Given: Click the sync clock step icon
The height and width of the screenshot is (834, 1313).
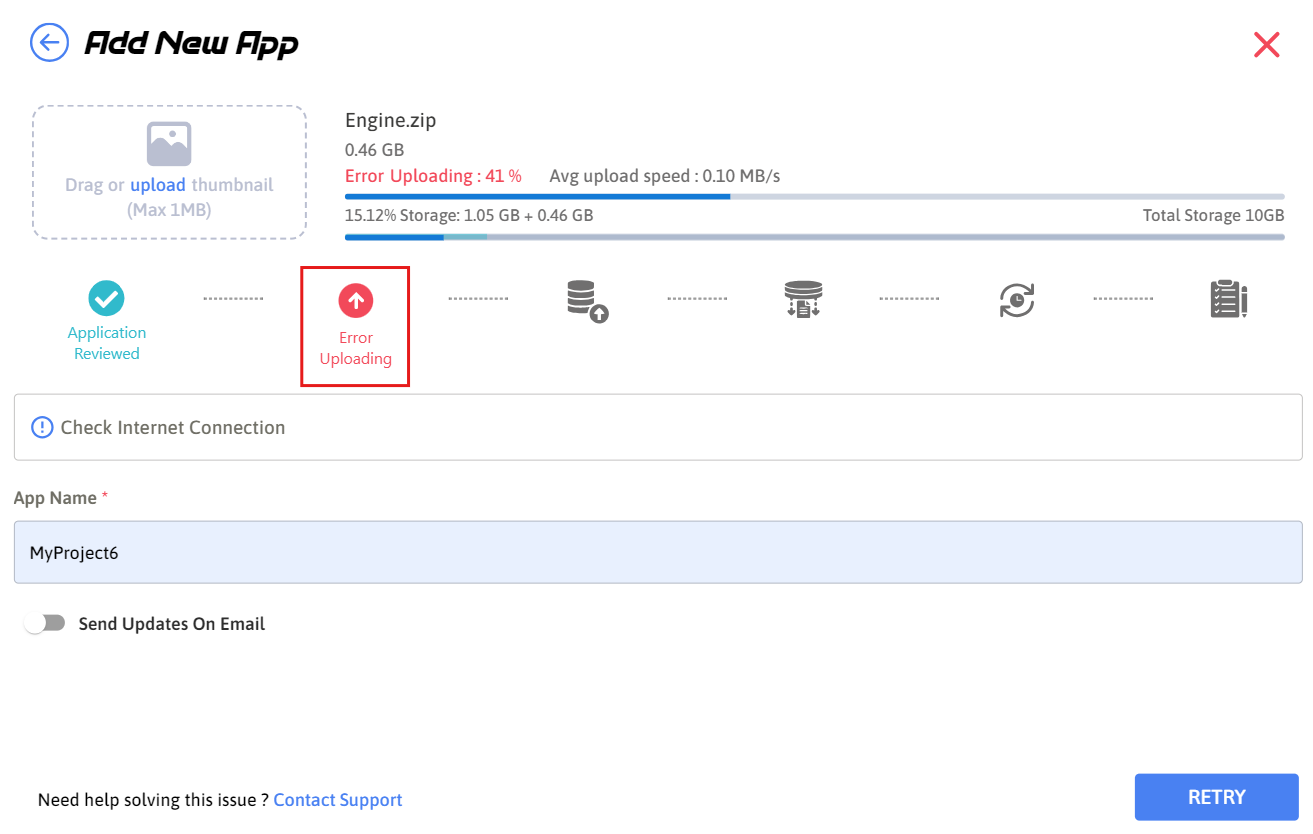Looking at the screenshot, I should tap(1016, 300).
